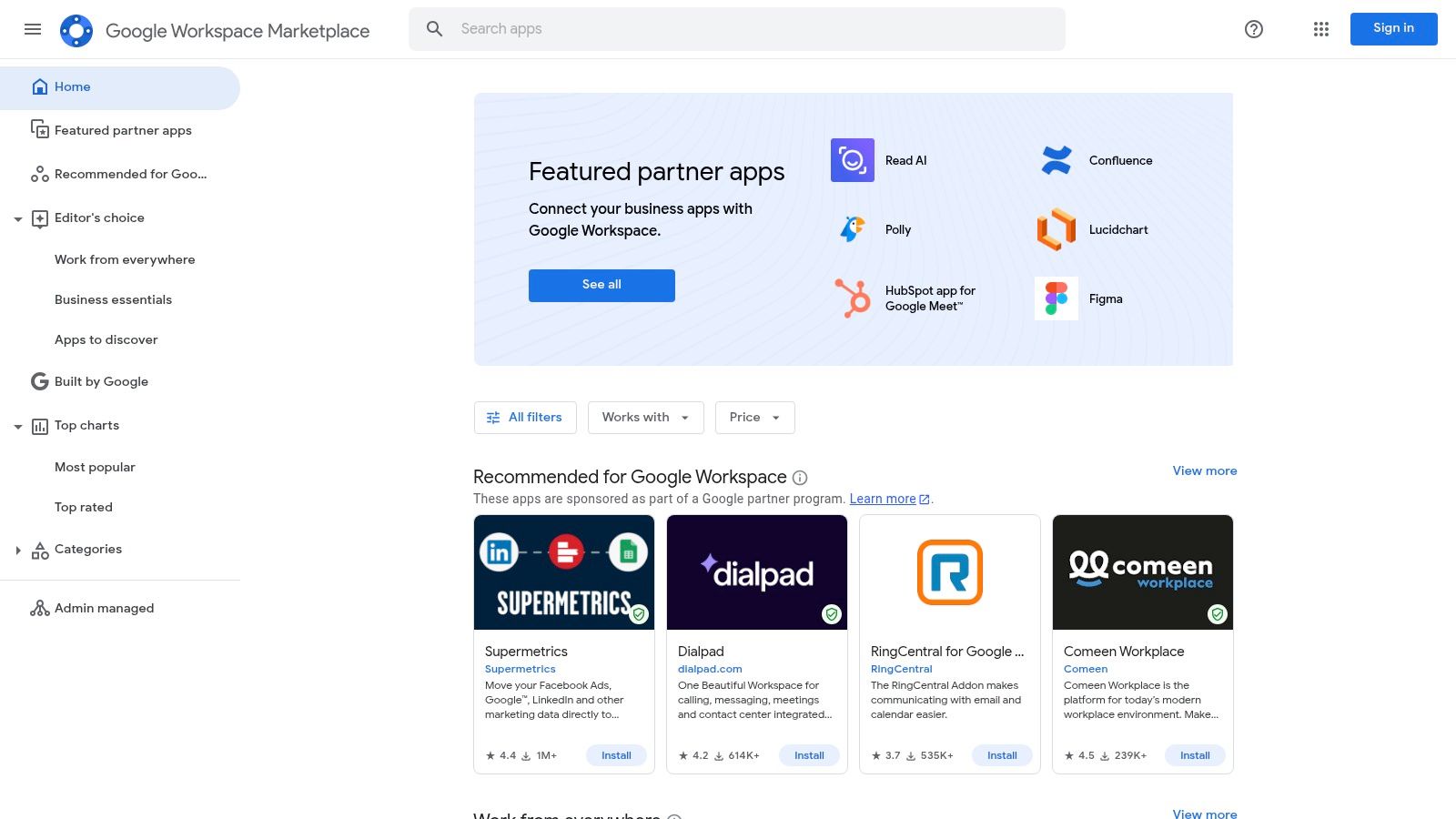This screenshot has width=1456, height=819.
Task: Collapse the Editor's choice section arrow
Action: click(17, 219)
